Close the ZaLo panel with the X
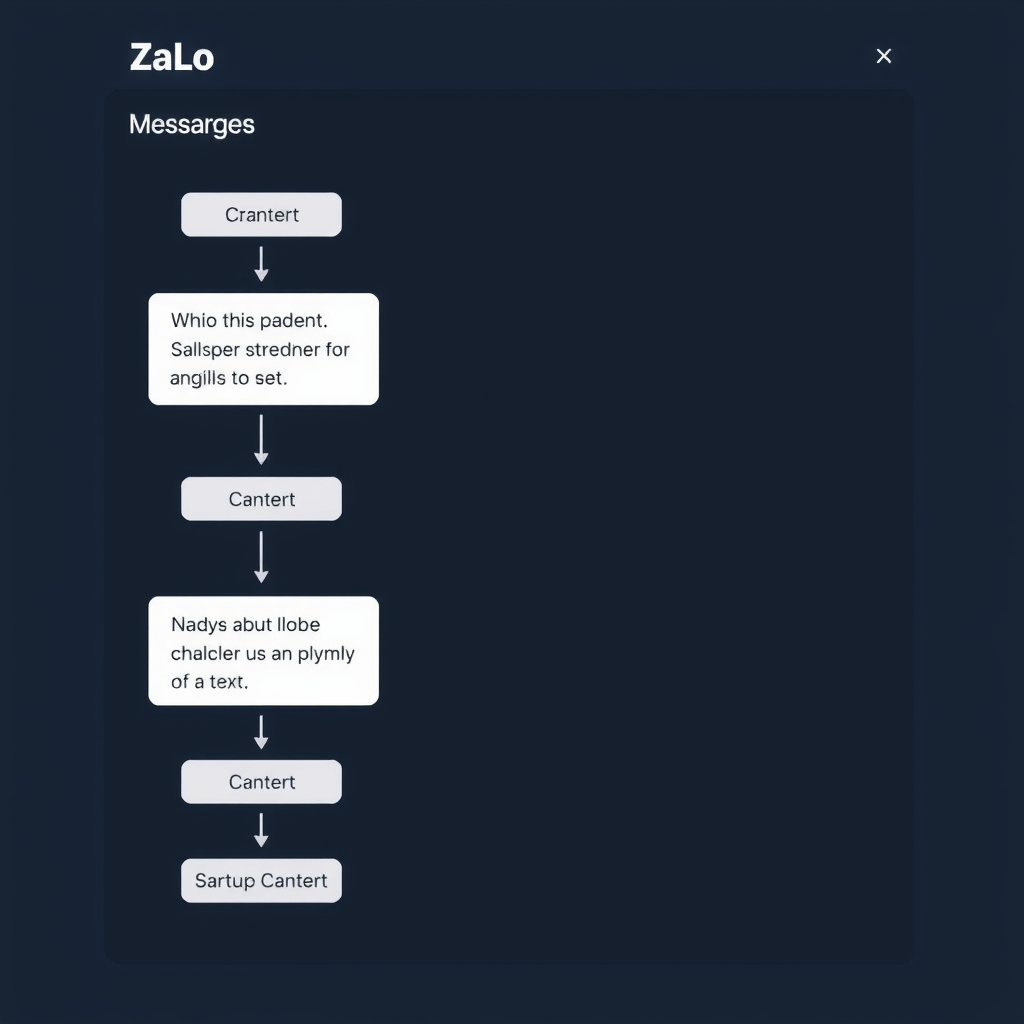The height and width of the screenshot is (1024, 1024). point(883,56)
